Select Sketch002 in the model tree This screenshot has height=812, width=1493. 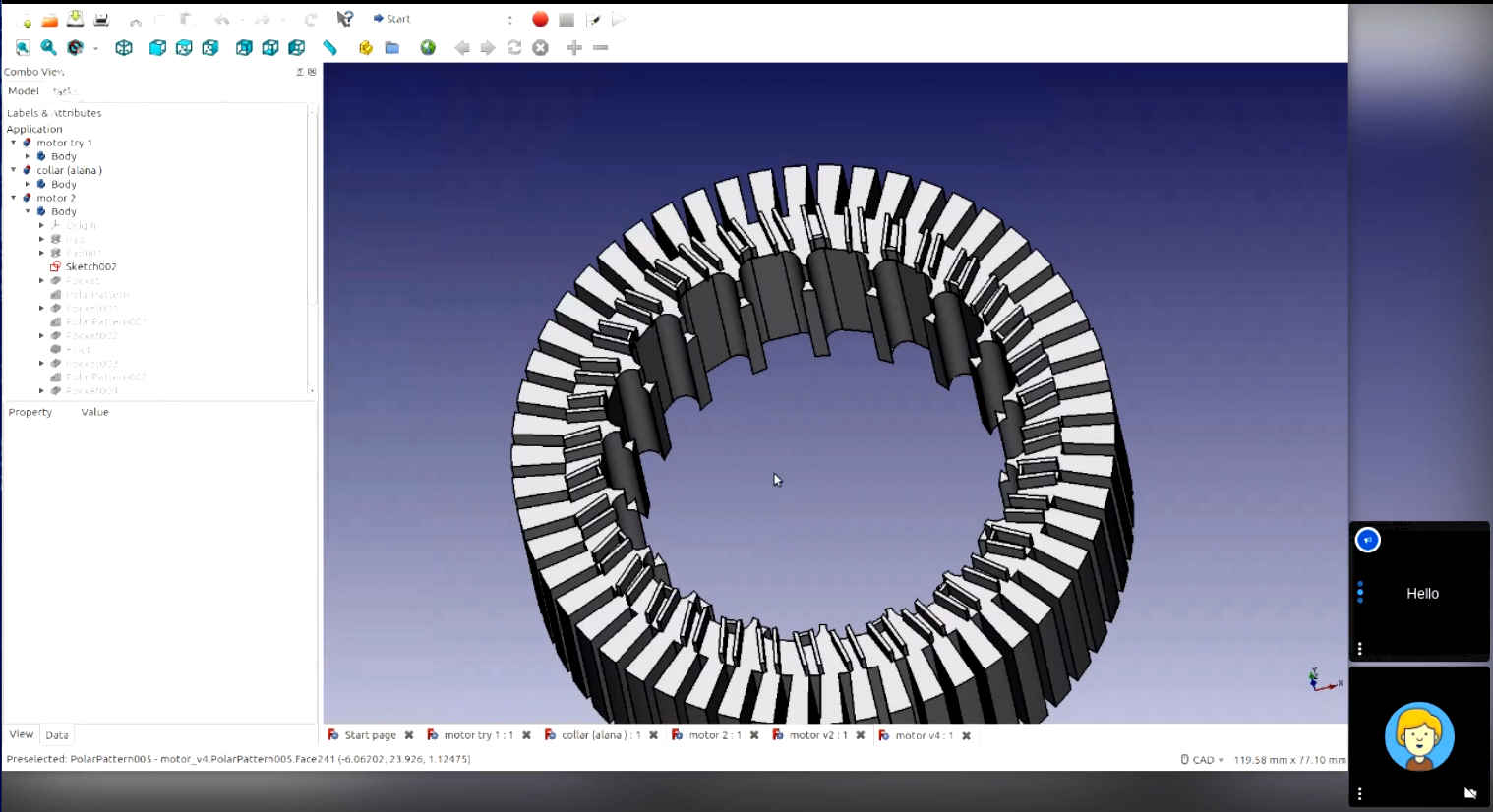tap(90, 266)
